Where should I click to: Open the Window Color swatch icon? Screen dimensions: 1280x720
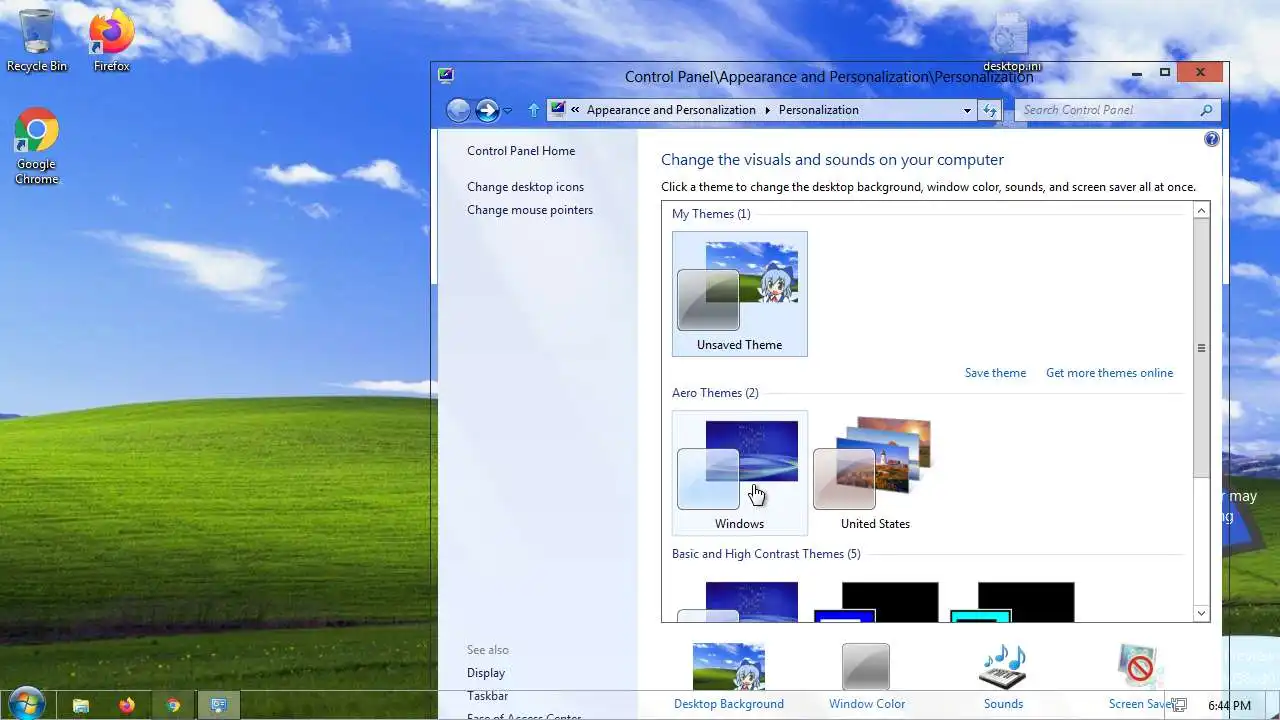[866, 667]
